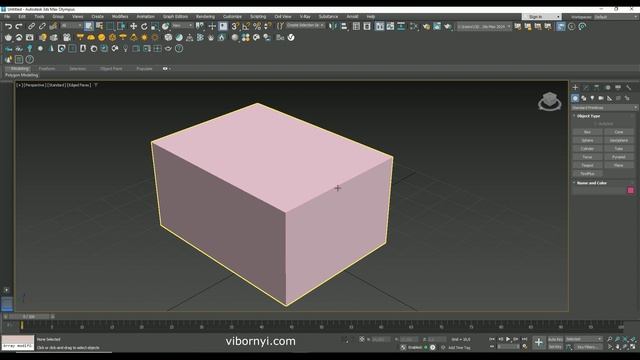
Task: Collapse the Name and Color rollout
Action: point(591,183)
